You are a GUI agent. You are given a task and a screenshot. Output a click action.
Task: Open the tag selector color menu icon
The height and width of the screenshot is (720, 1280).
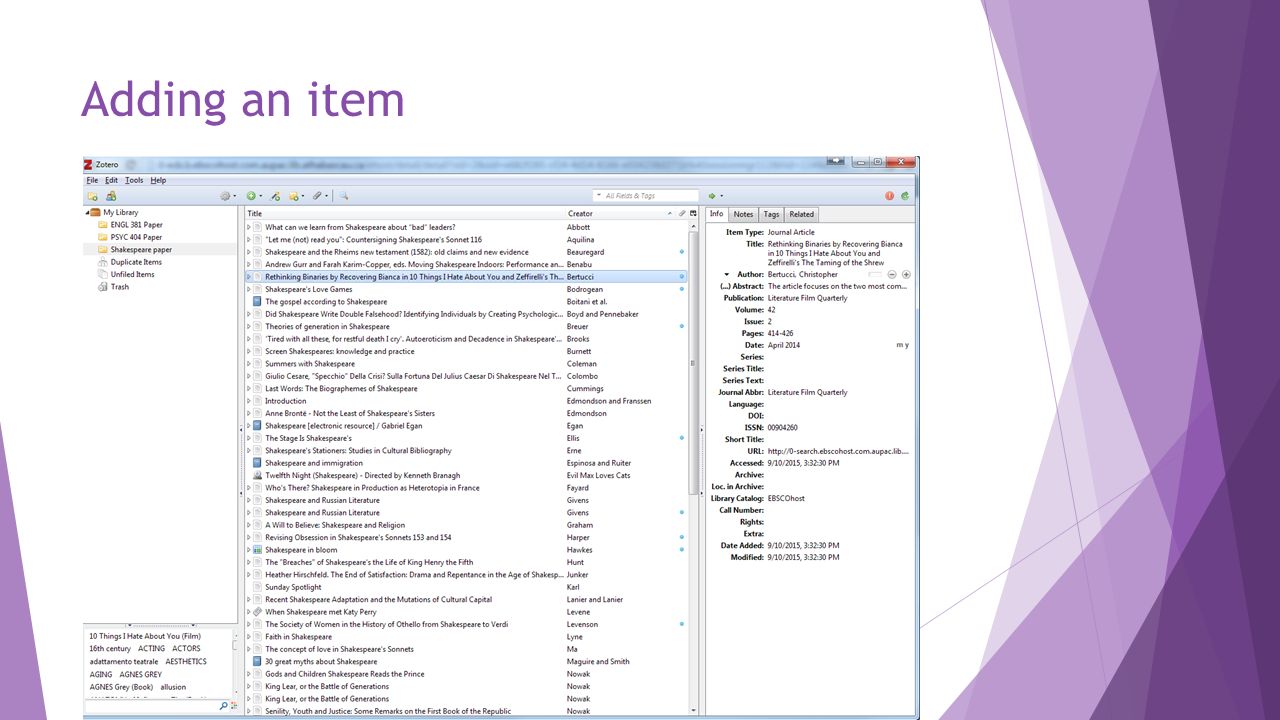pos(234,706)
